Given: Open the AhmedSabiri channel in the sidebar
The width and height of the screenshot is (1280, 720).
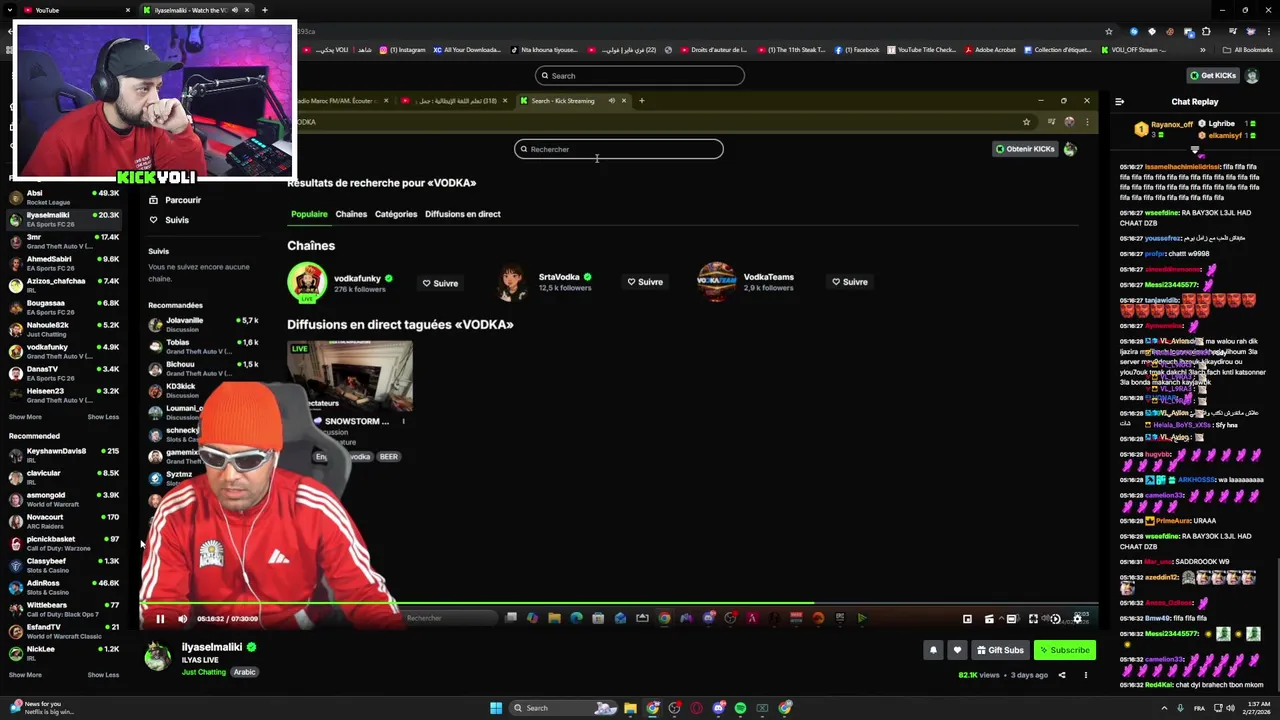Looking at the screenshot, I should [64, 263].
